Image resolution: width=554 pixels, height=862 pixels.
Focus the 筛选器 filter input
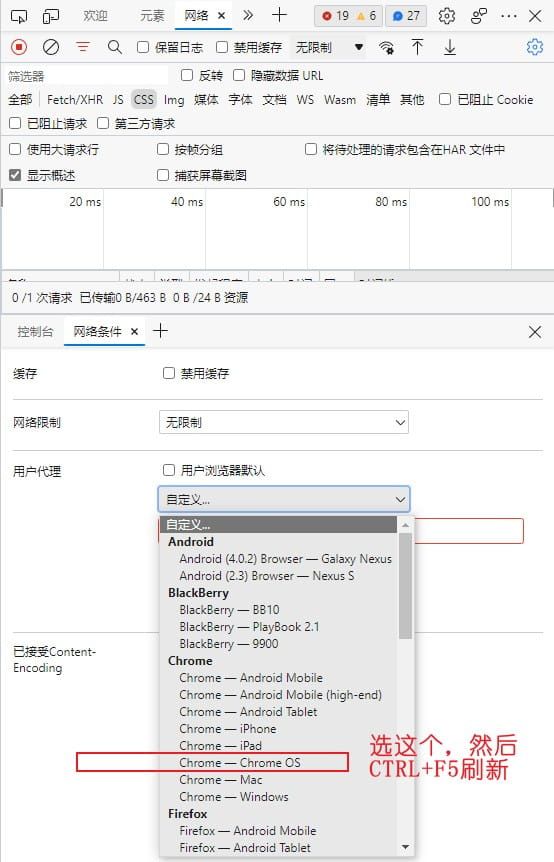87,76
